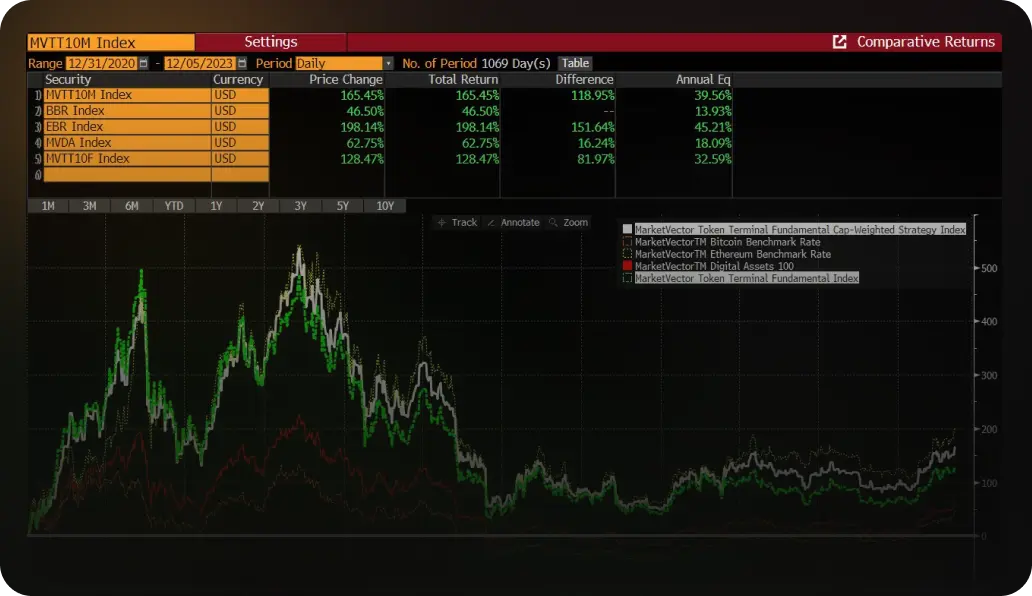Select 10Y time range
Image resolution: width=1032 pixels, height=596 pixels.
pyautogui.click(x=385, y=206)
